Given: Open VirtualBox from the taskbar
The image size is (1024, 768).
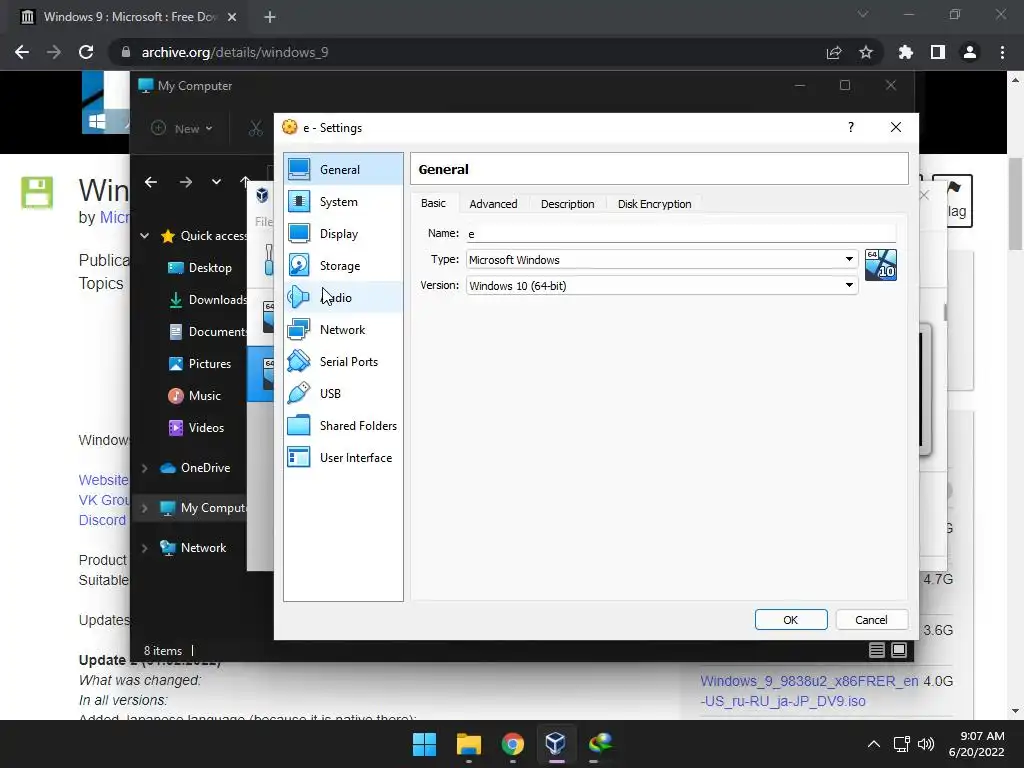Looking at the screenshot, I should click(556, 744).
